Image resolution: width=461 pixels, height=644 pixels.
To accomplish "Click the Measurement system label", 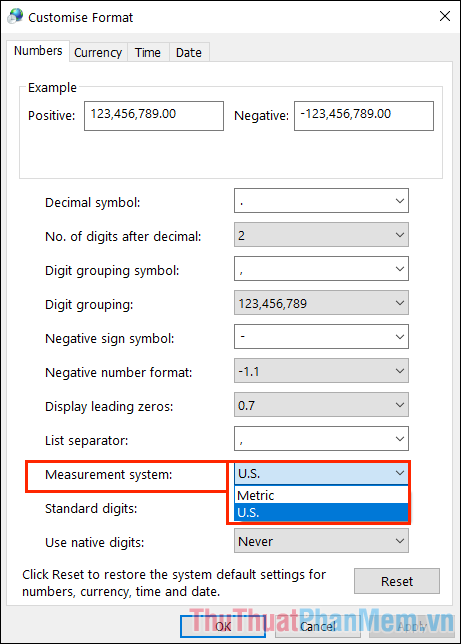I will pyautogui.click(x=108, y=475).
